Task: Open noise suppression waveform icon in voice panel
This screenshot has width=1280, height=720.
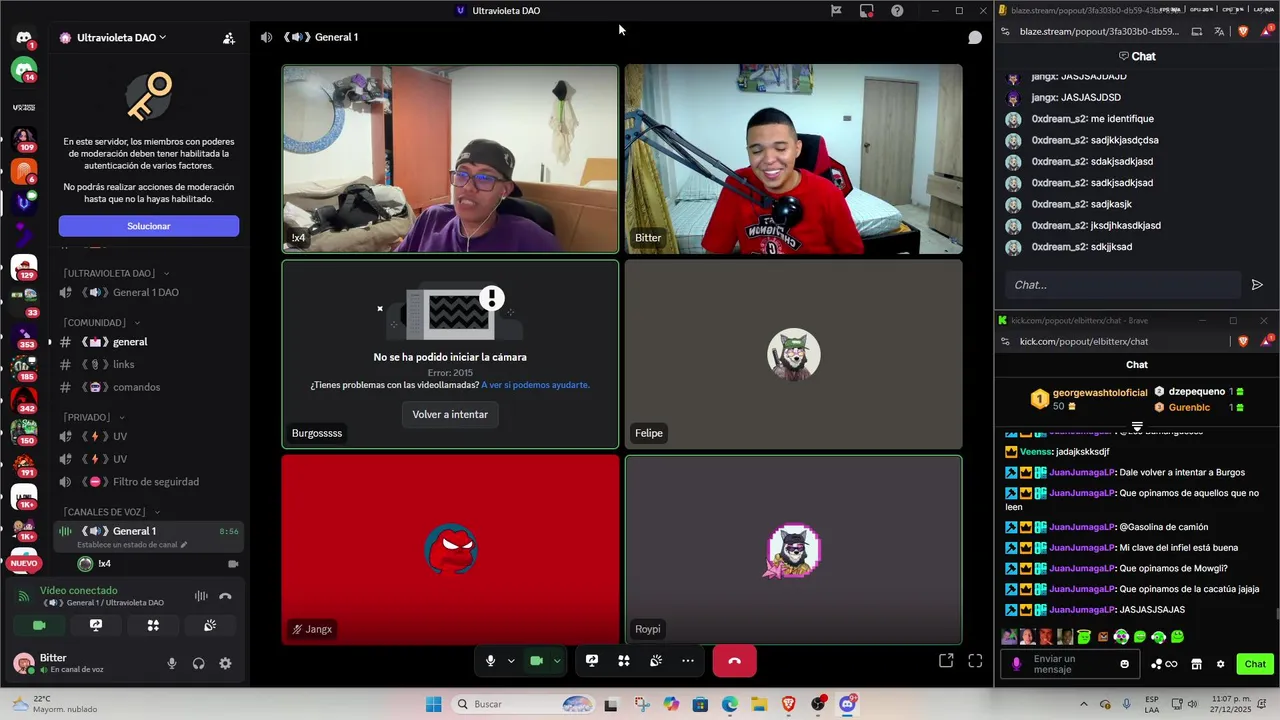Action: 201,596
